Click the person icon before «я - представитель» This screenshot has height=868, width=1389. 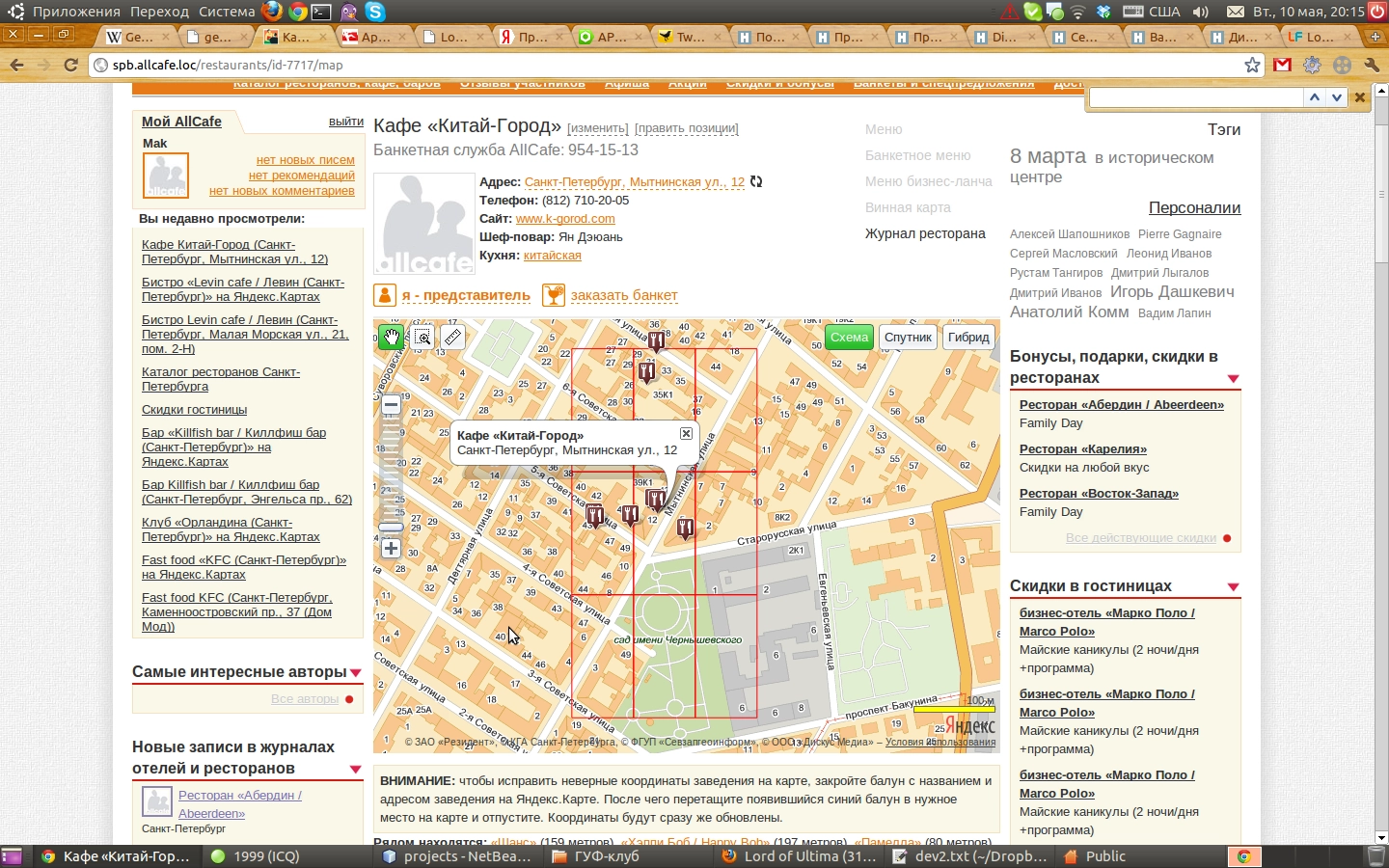[385, 295]
